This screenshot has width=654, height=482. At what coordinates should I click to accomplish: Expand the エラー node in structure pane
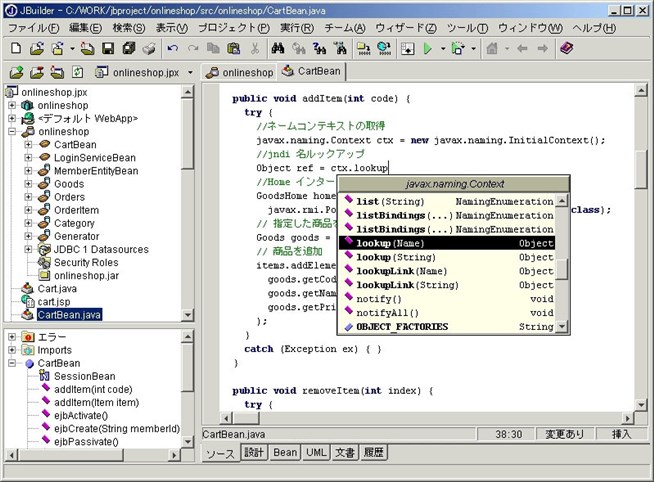pos(12,337)
